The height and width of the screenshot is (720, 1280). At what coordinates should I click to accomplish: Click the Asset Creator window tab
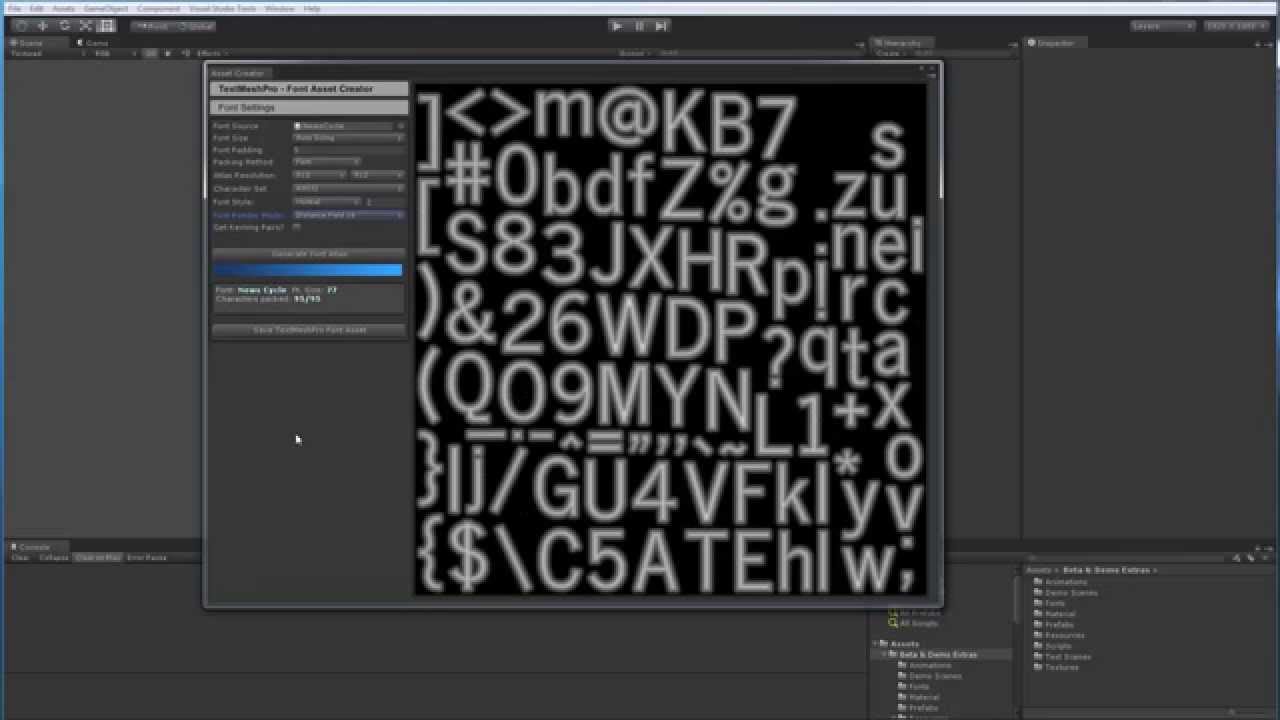(238, 73)
